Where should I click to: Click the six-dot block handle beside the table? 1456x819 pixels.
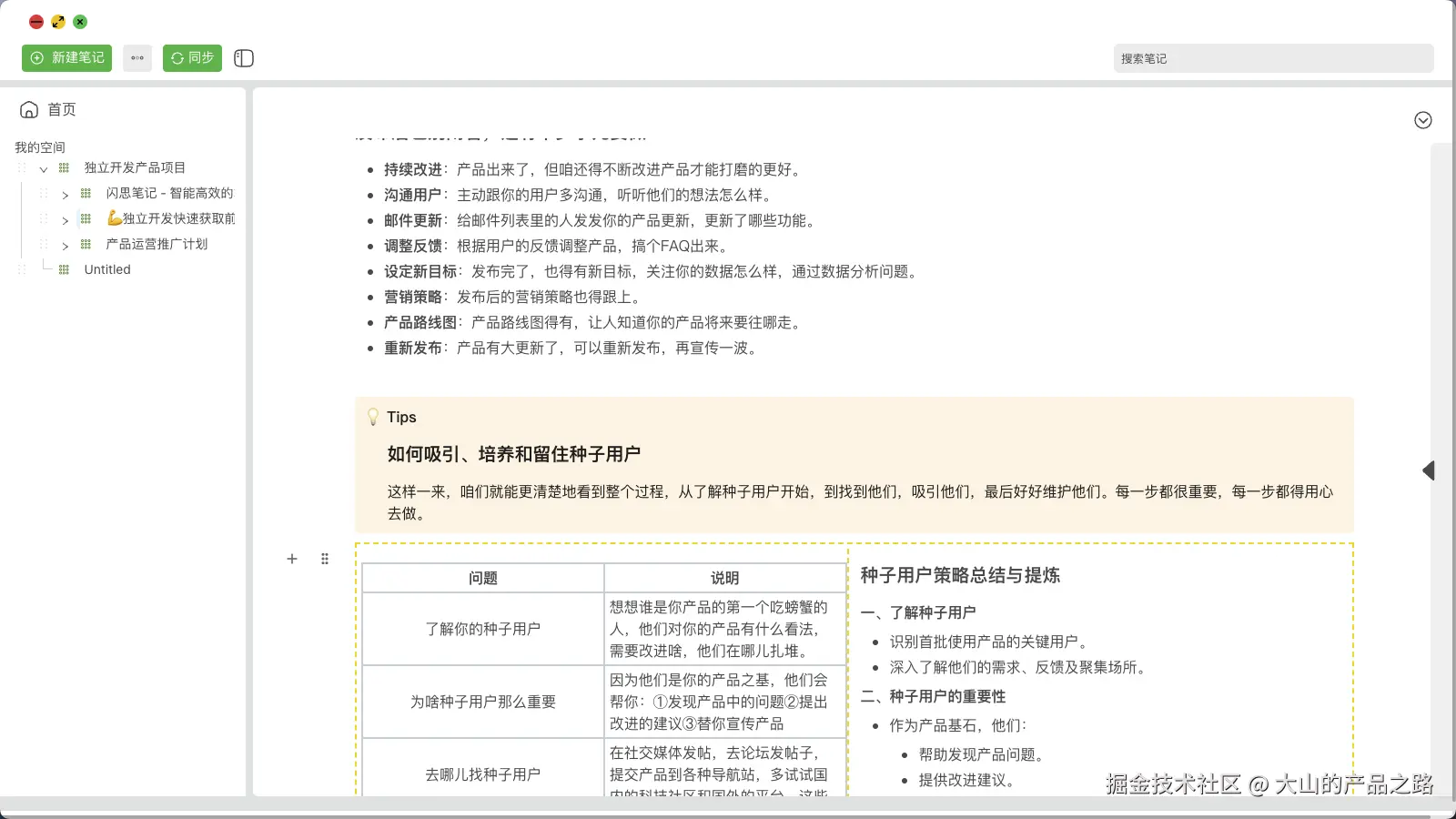(325, 559)
